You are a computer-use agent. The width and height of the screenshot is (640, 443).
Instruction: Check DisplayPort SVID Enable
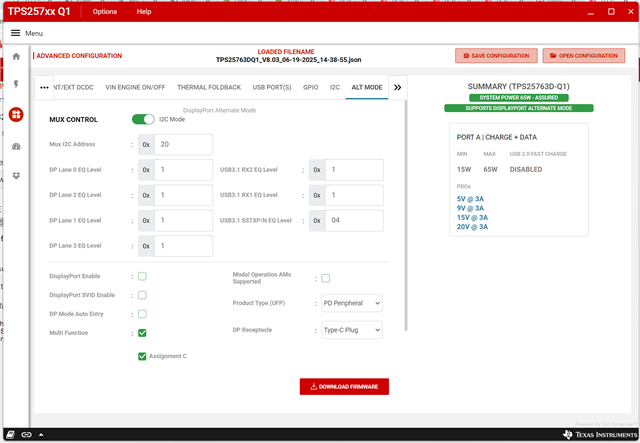coord(142,295)
